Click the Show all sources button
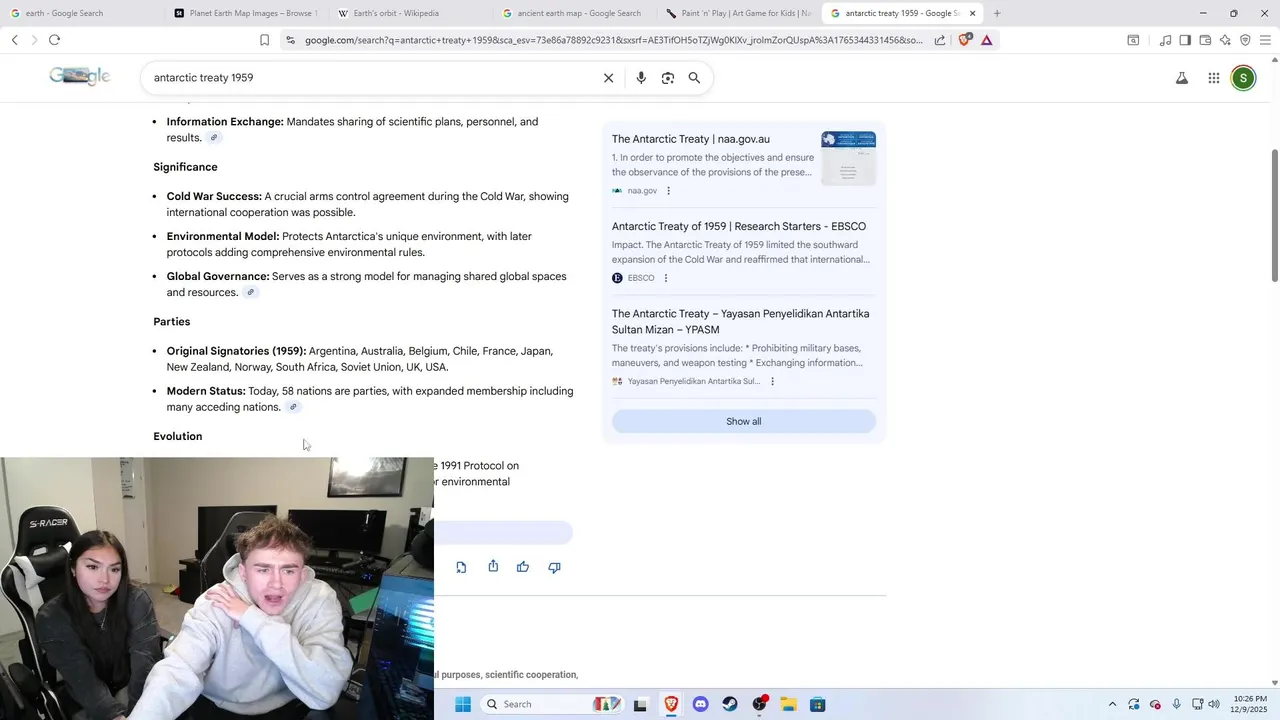Image resolution: width=1280 pixels, height=720 pixels. [x=744, y=421]
